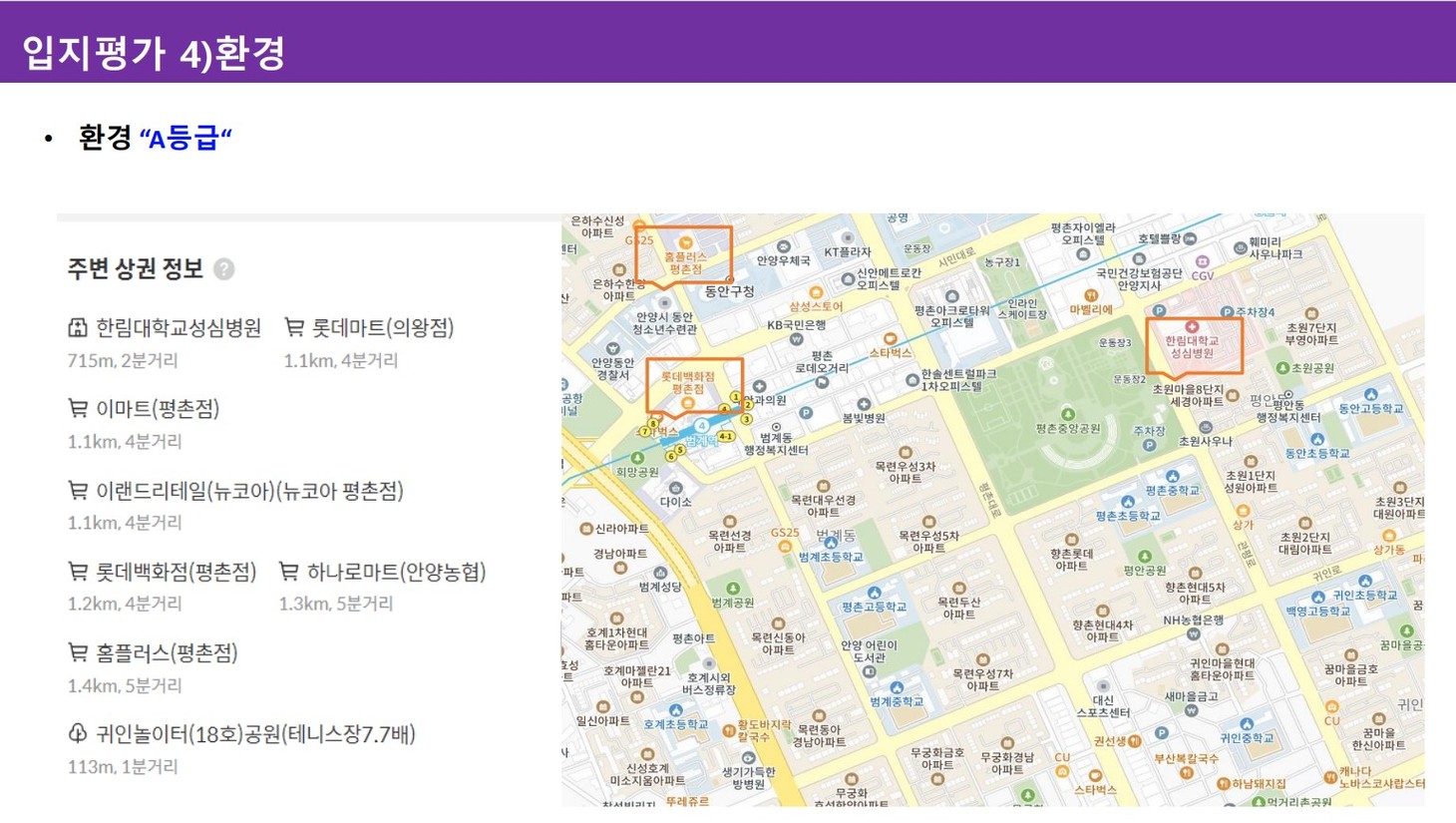The width and height of the screenshot is (1456, 823).
Task: Click the 범계동 행정복지센터 label on map
Action: 776,444
